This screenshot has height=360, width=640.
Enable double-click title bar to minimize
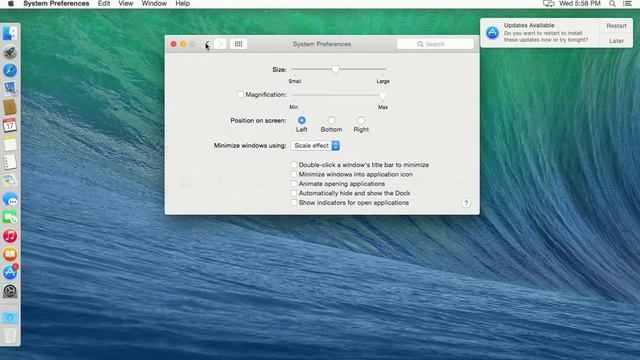(x=293, y=165)
